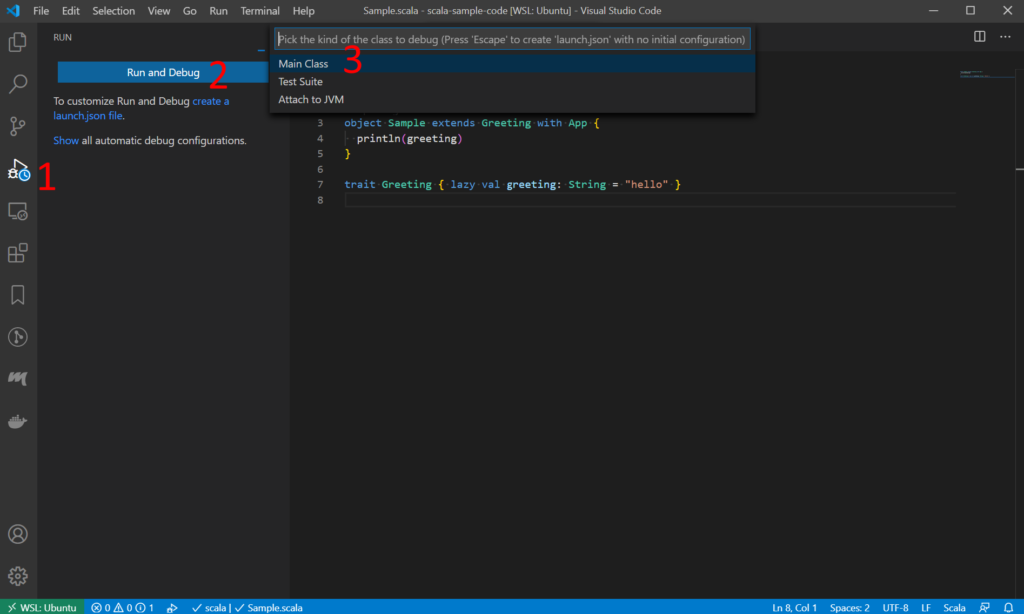Open the Docker view icon

click(18, 421)
